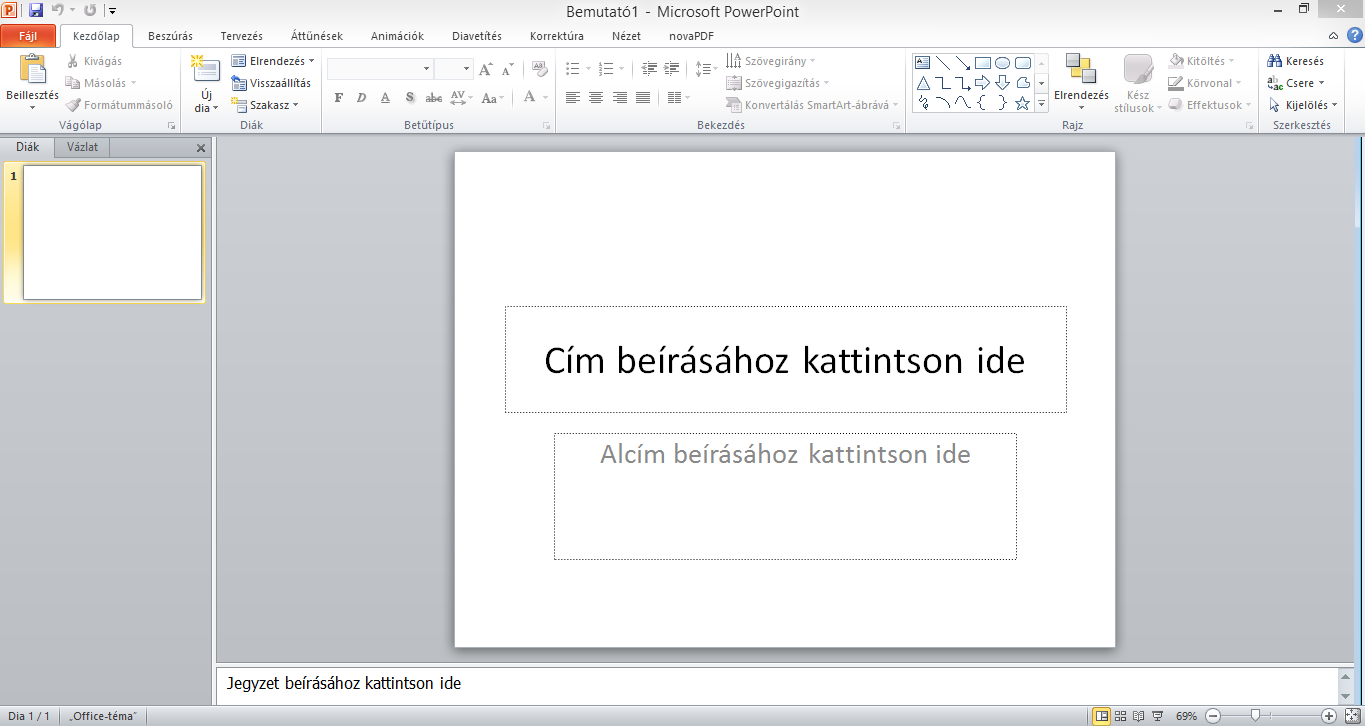This screenshot has height=726, width=1365.
Task: Open the Elrendezés layout dropdown
Action: (x=272, y=61)
